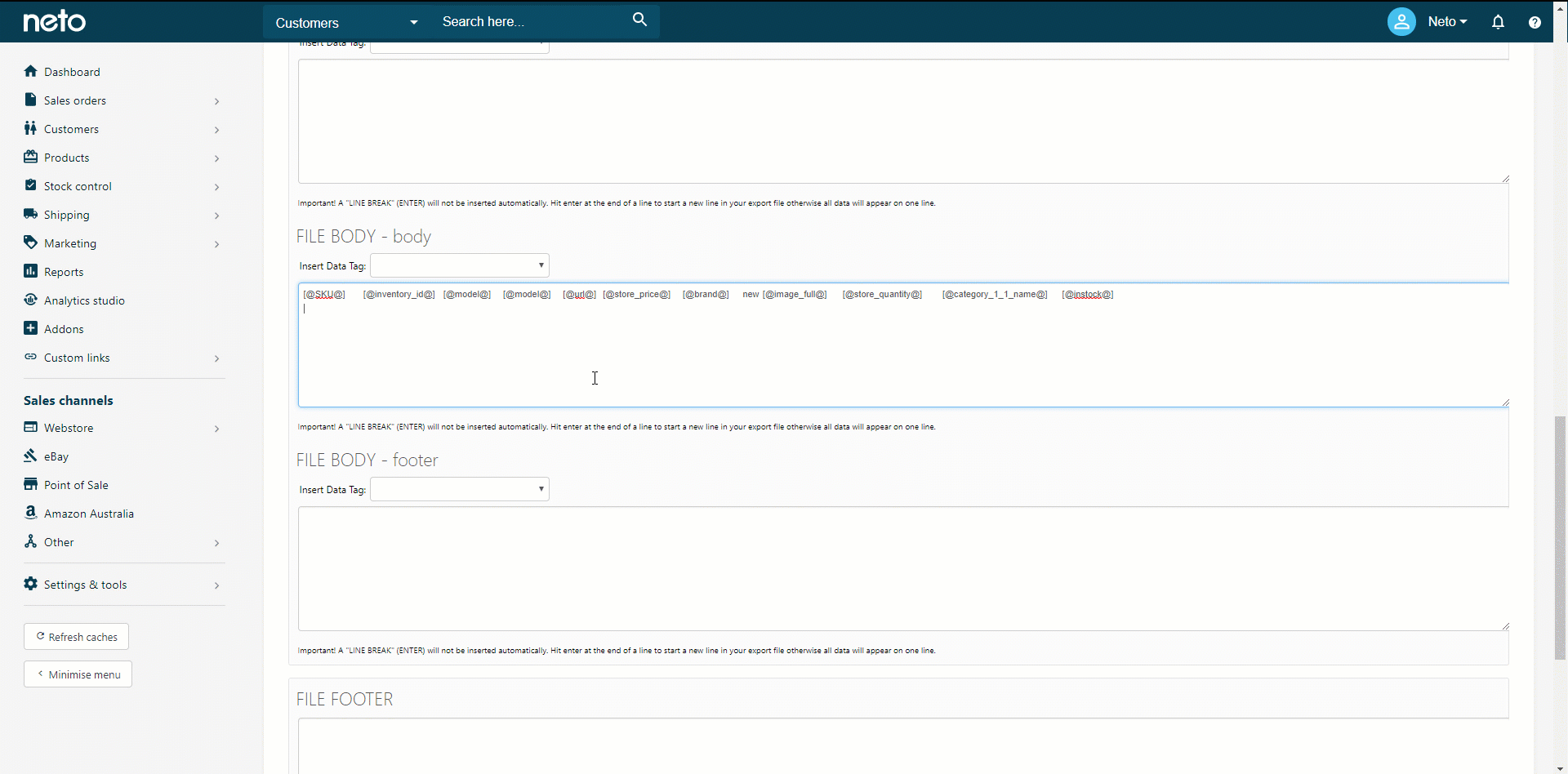Click the Minimise menu button
Viewport: 1568px width, 774px height.
pos(78,674)
